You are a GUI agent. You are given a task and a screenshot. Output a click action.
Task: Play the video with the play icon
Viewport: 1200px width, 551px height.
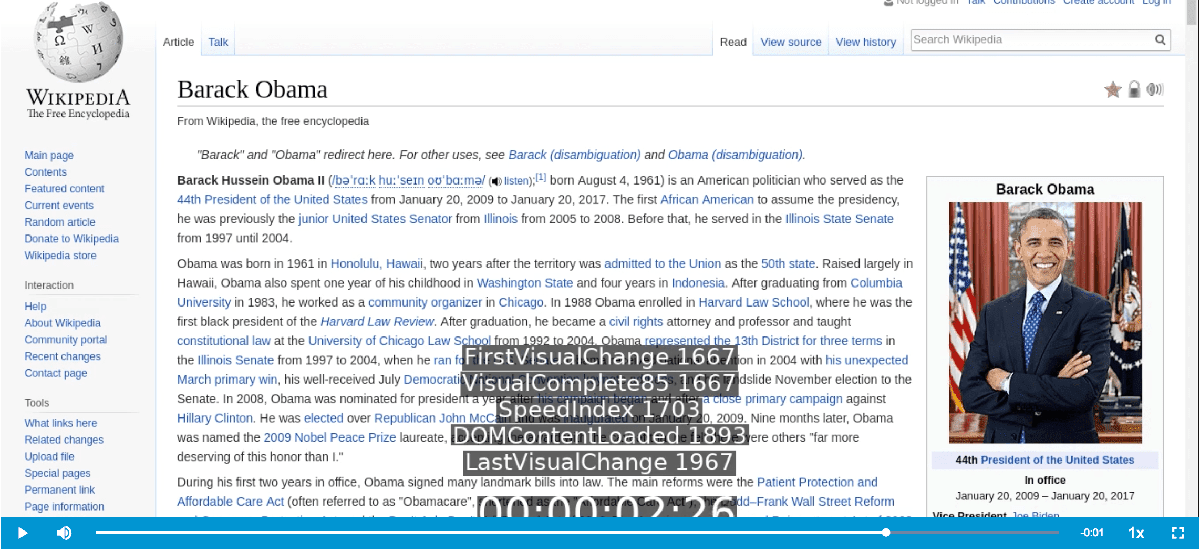(x=22, y=533)
